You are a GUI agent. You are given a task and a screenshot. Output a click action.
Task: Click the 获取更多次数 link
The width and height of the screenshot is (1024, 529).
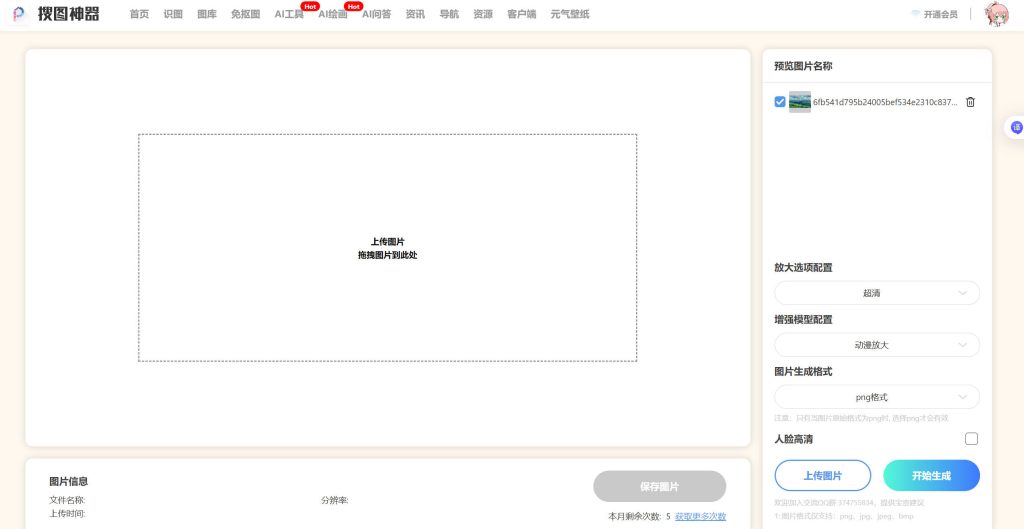700,516
